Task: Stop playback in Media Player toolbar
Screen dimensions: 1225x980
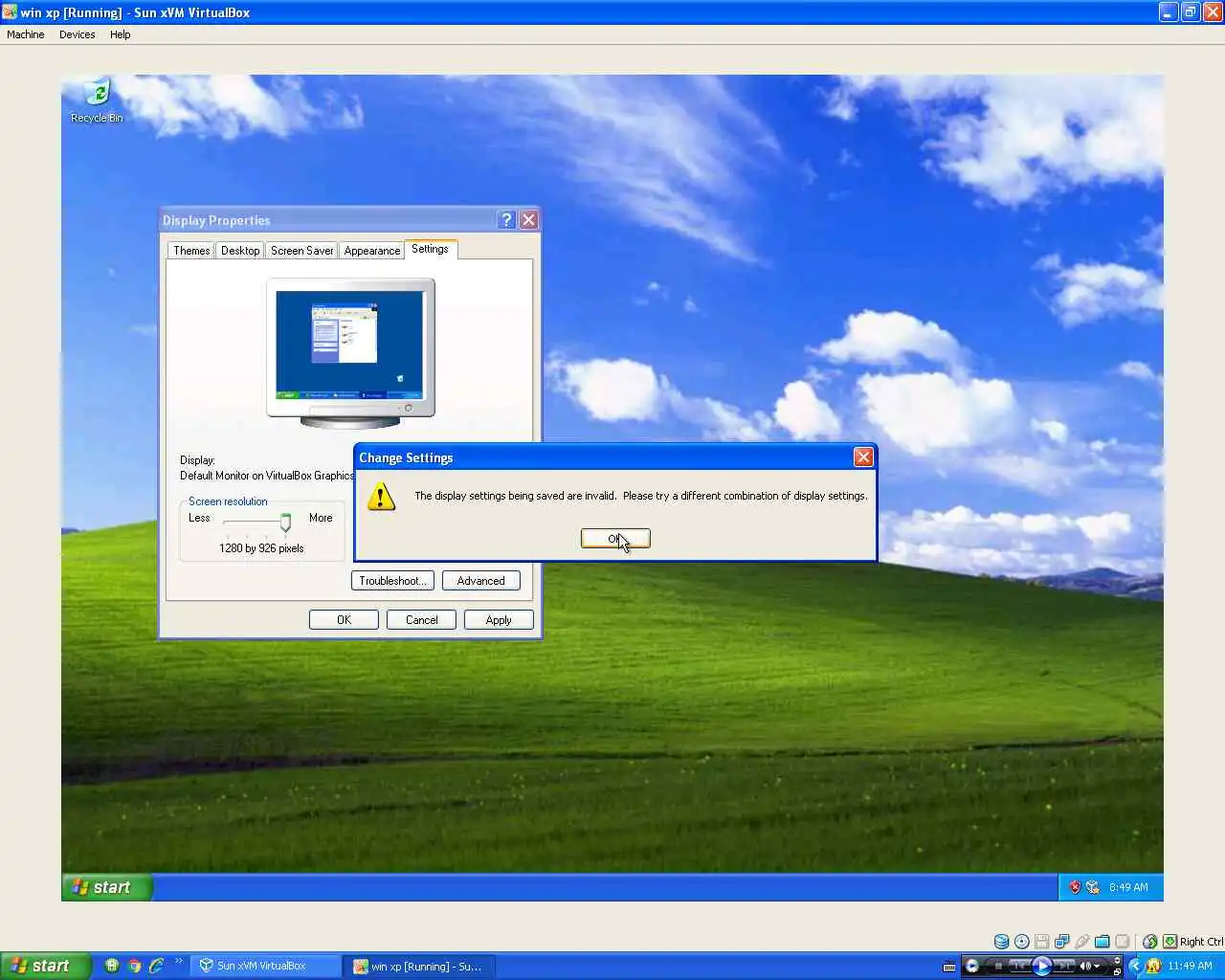Action: click(998, 966)
